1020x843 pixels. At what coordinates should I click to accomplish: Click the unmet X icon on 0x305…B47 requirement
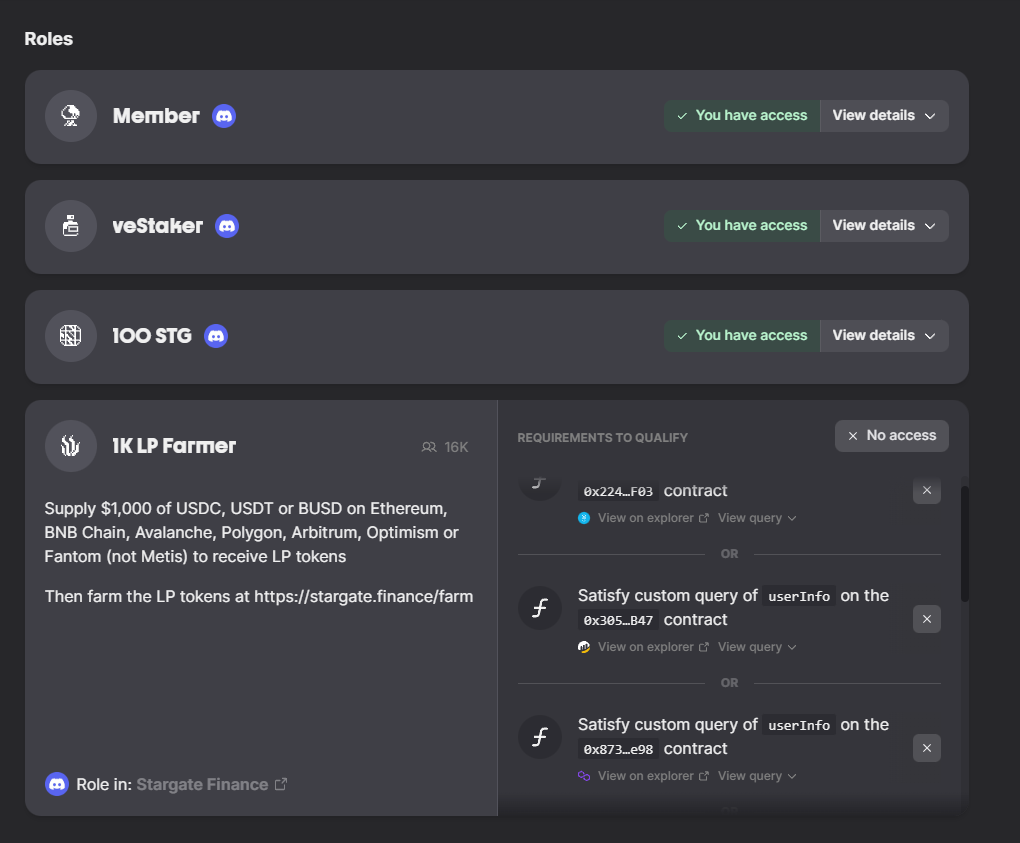(927, 619)
